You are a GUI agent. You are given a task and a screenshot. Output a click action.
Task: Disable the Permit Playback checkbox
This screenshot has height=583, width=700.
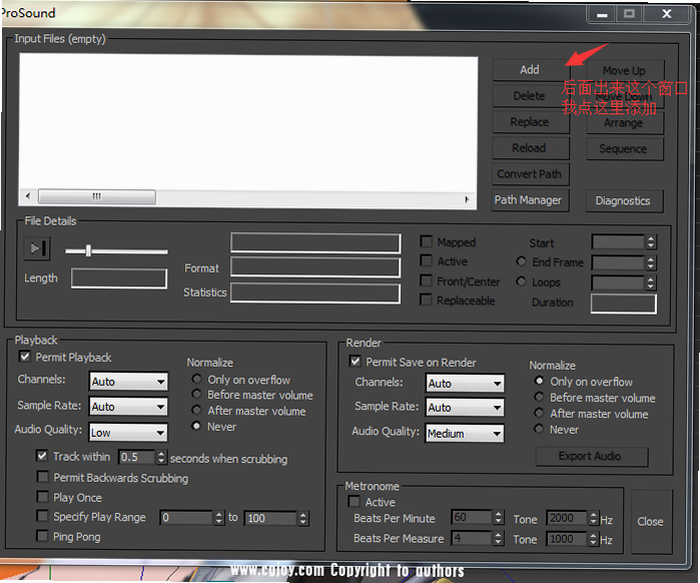coord(25,357)
